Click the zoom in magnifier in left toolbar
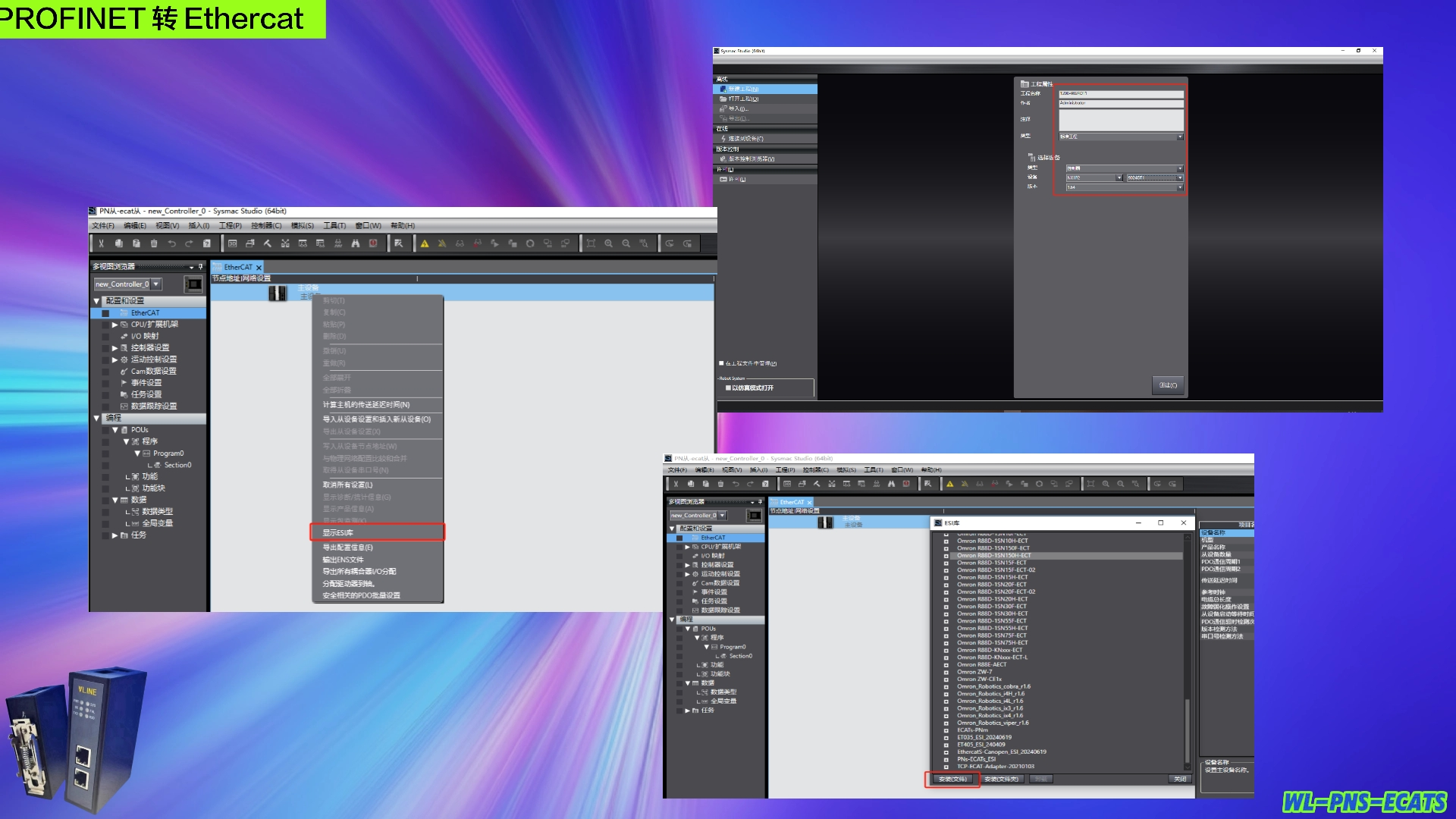1456x819 pixels. click(x=608, y=243)
